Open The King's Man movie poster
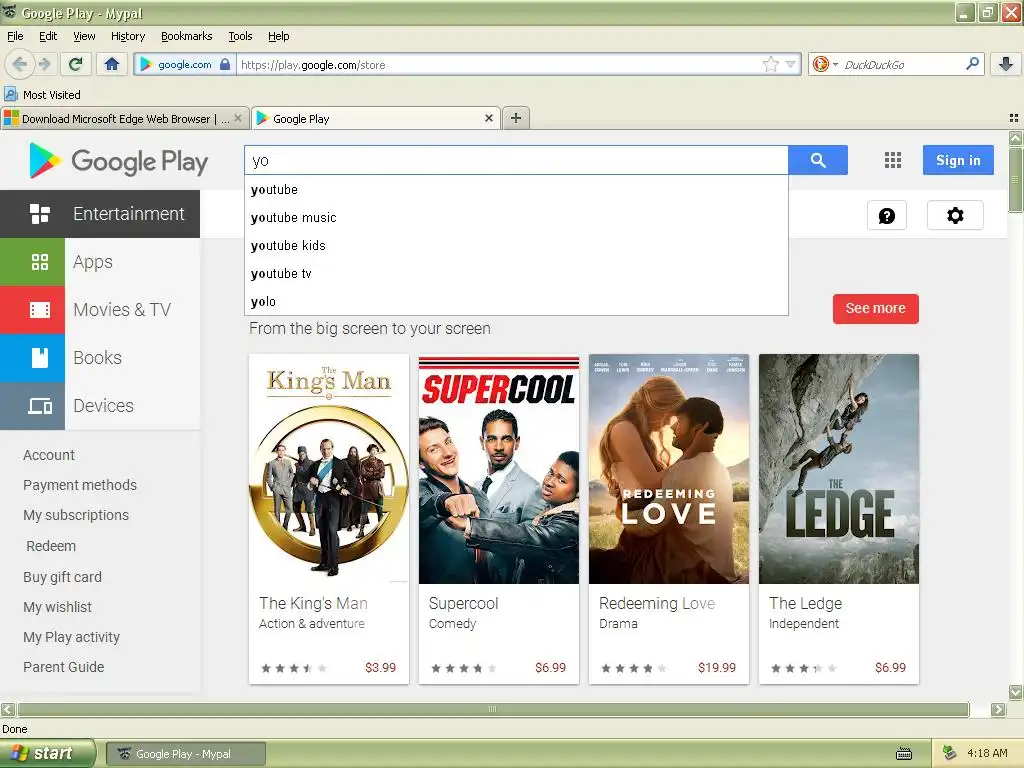 tap(328, 469)
